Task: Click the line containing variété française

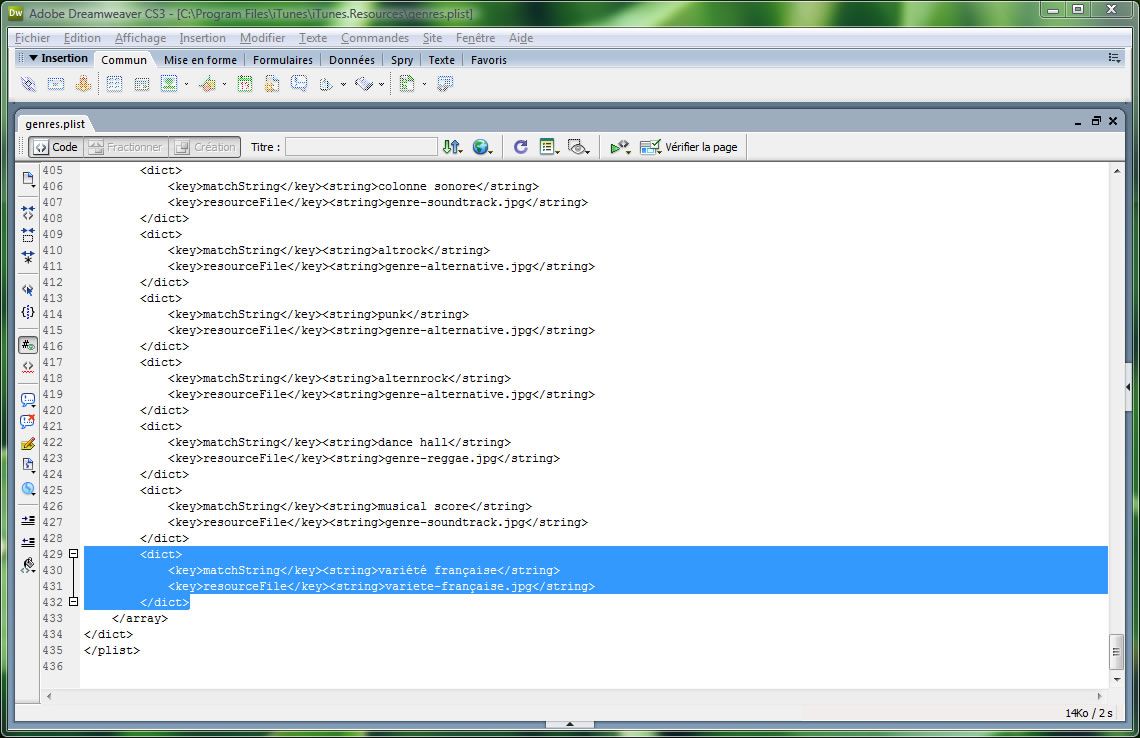Action: [595, 570]
